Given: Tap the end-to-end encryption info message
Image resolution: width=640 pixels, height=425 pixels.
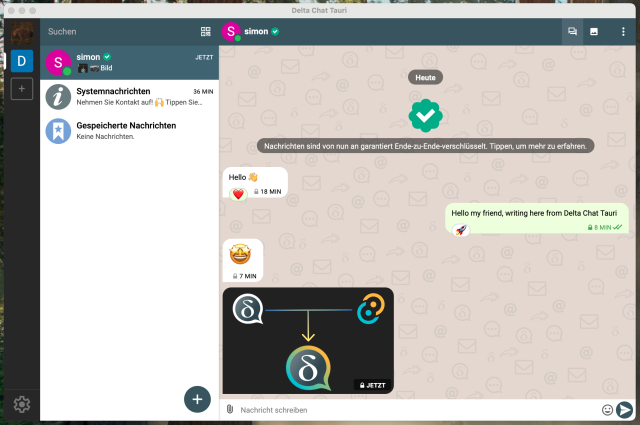Looking at the screenshot, I should [425, 146].
